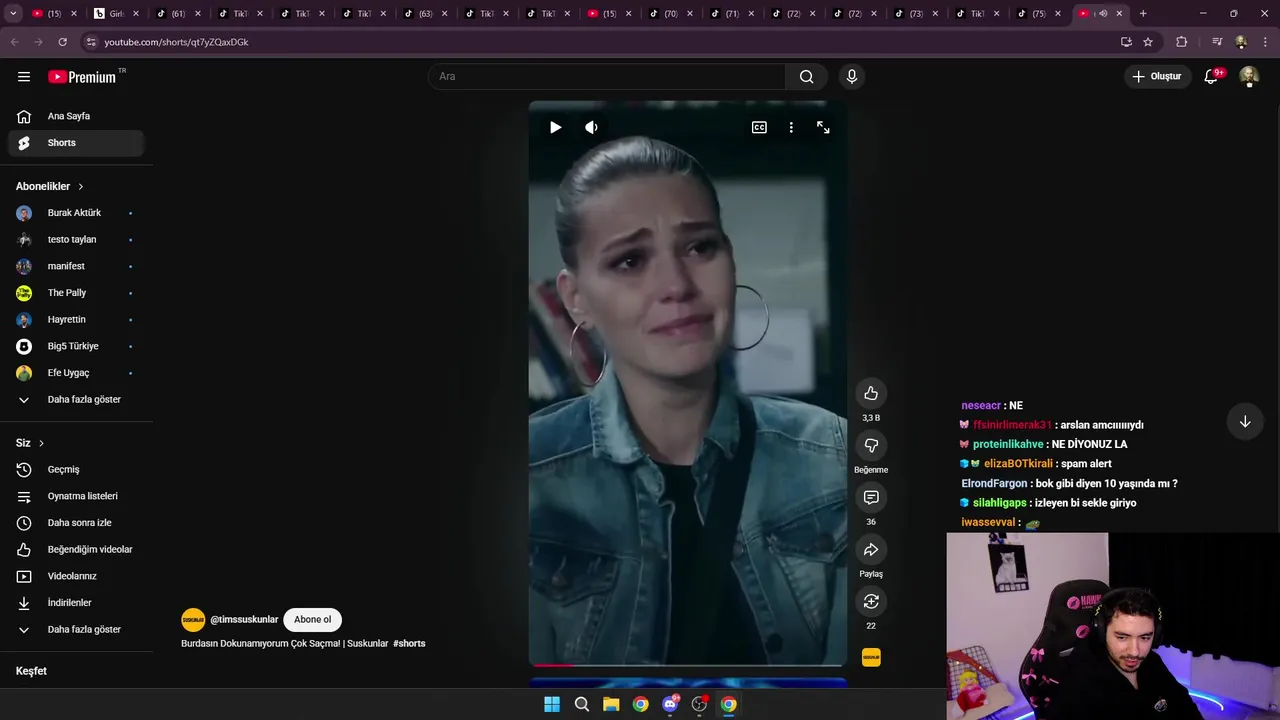This screenshot has height=720, width=1280.
Task: Like the Short with thumbs up
Action: pos(871,393)
